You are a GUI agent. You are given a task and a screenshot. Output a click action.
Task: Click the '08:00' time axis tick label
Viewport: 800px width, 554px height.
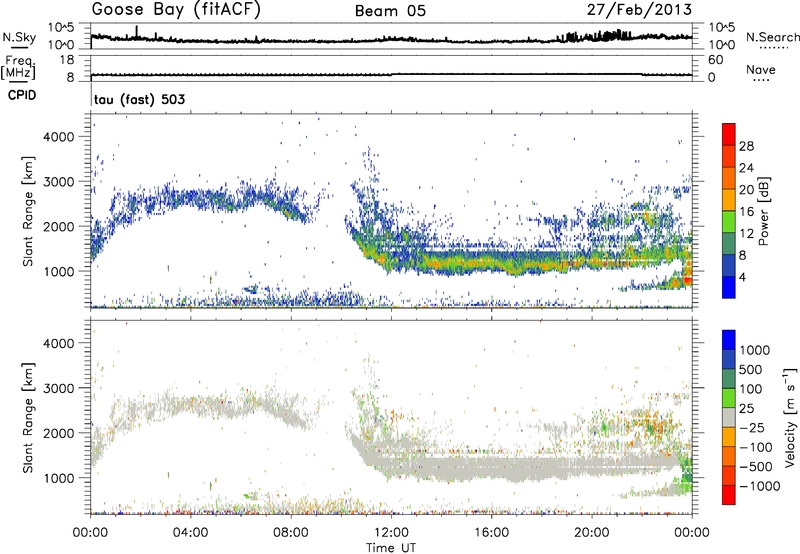click(x=291, y=533)
